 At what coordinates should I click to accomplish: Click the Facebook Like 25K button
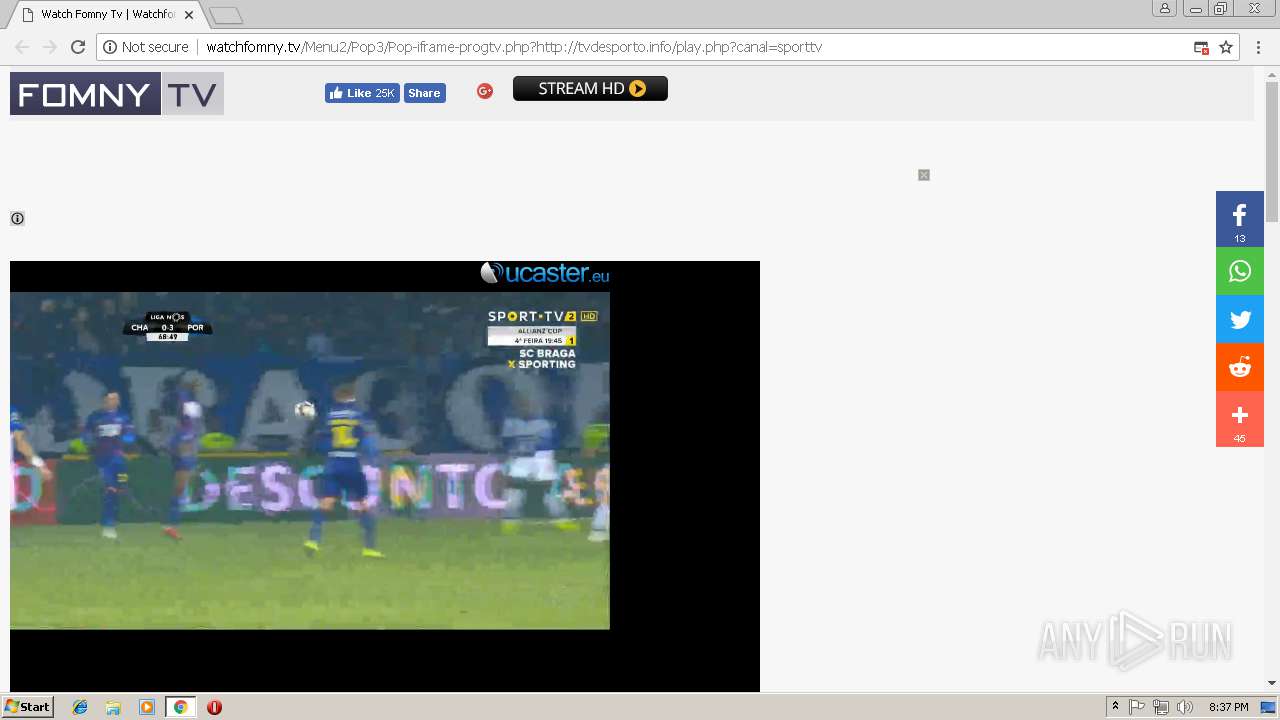pyautogui.click(x=362, y=93)
